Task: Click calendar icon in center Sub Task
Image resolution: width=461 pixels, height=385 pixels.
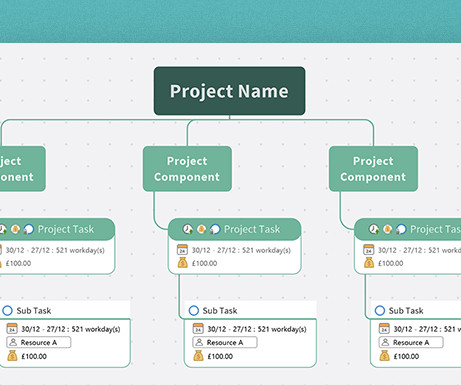Action: [x=198, y=329]
